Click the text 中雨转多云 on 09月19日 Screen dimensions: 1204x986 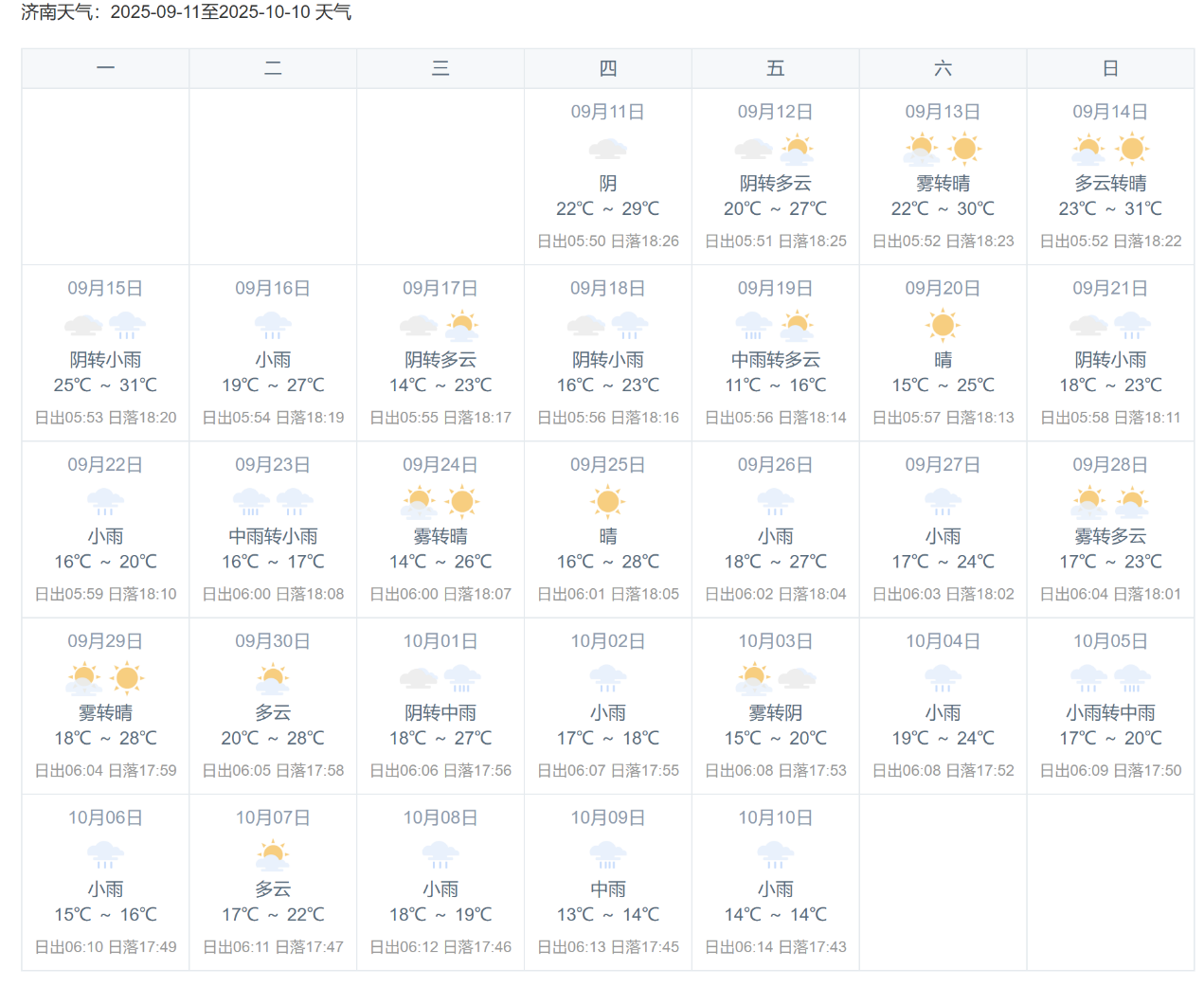[x=775, y=360]
